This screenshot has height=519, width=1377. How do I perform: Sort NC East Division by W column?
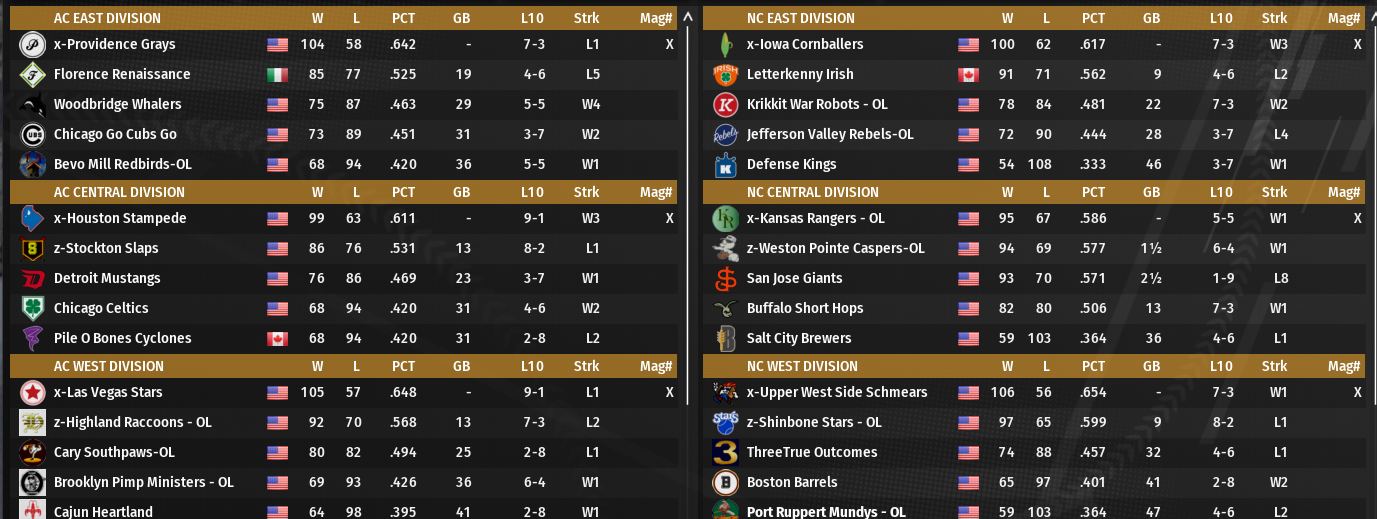[1008, 19]
